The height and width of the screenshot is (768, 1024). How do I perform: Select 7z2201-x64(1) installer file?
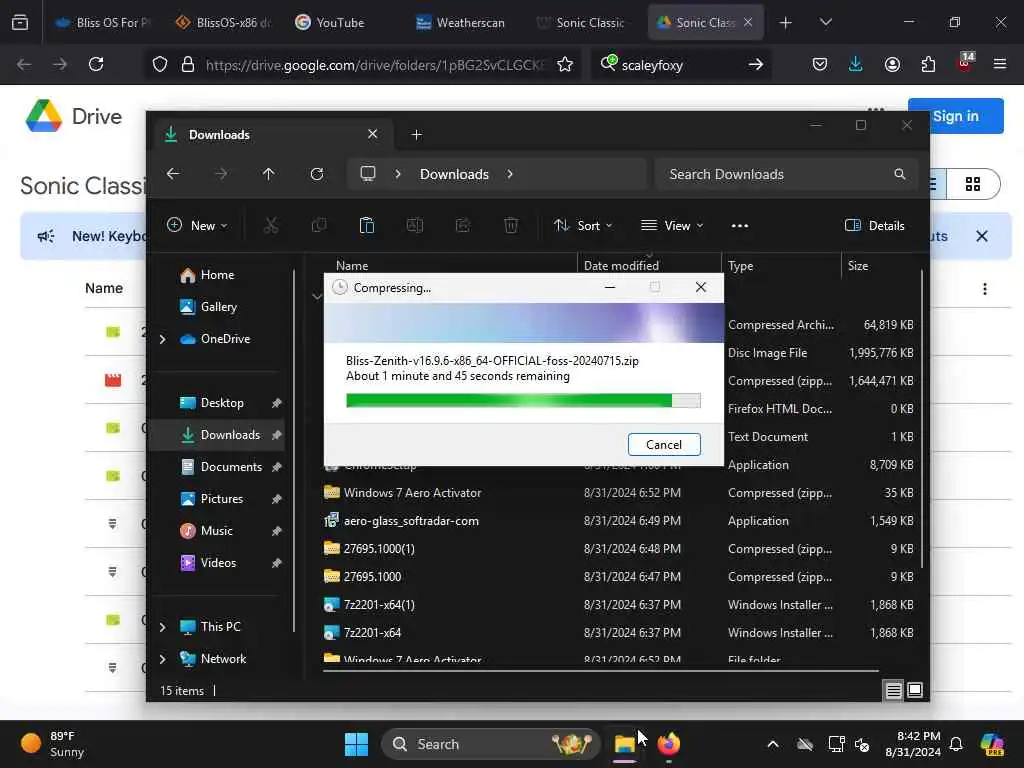(619, 605)
